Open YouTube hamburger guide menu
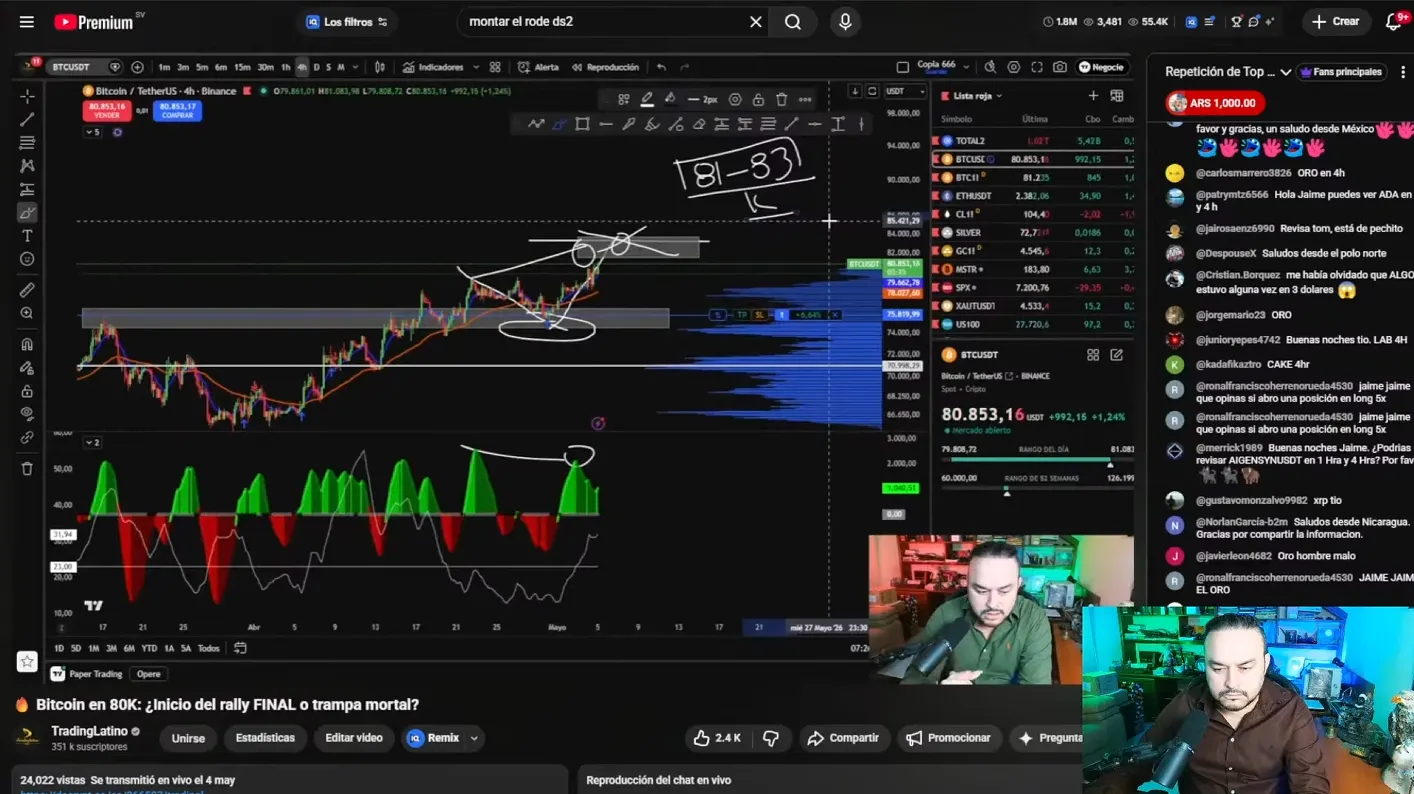 [27, 21]
